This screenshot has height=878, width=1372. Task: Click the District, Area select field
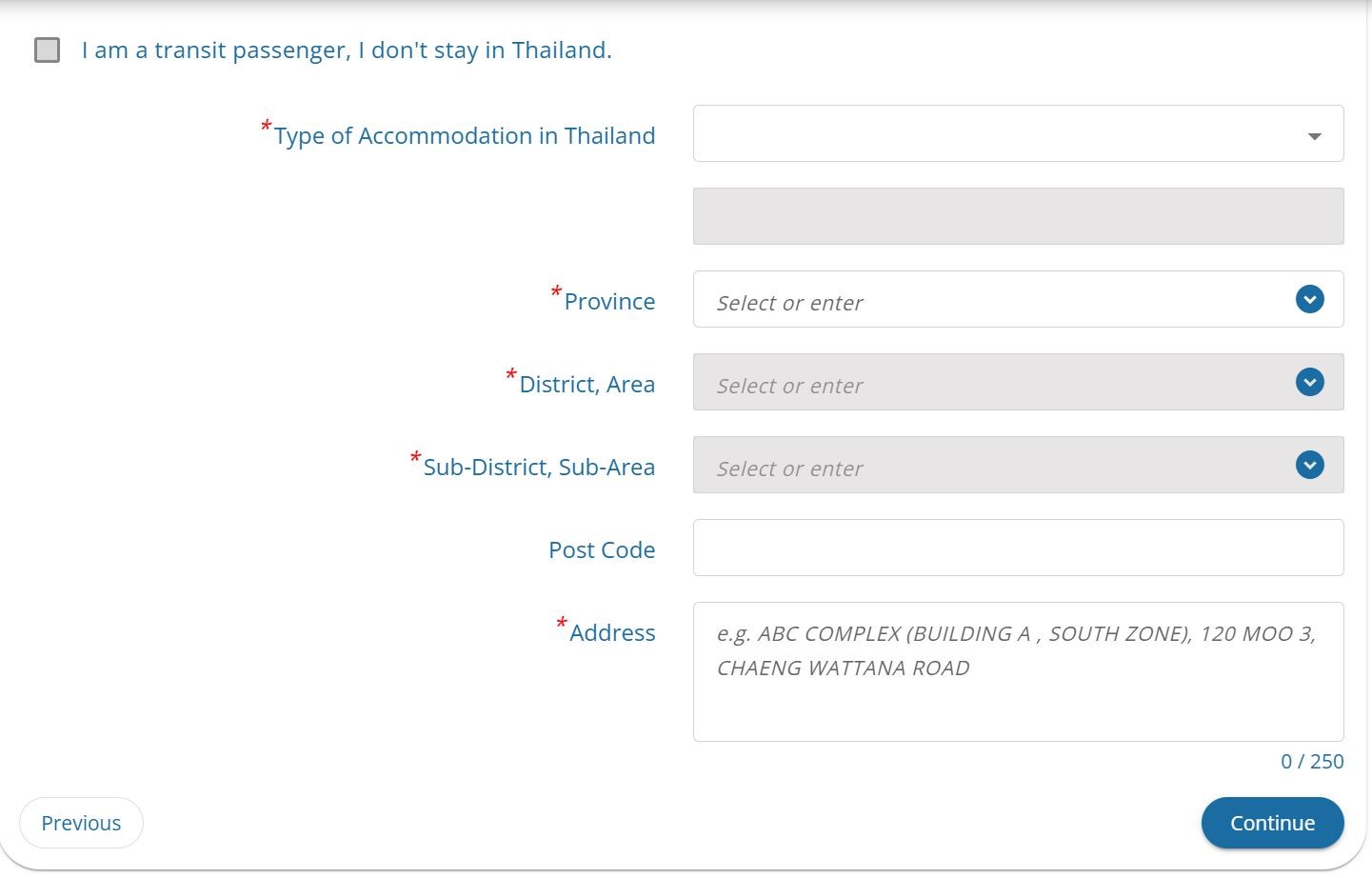pos(1018,382)
